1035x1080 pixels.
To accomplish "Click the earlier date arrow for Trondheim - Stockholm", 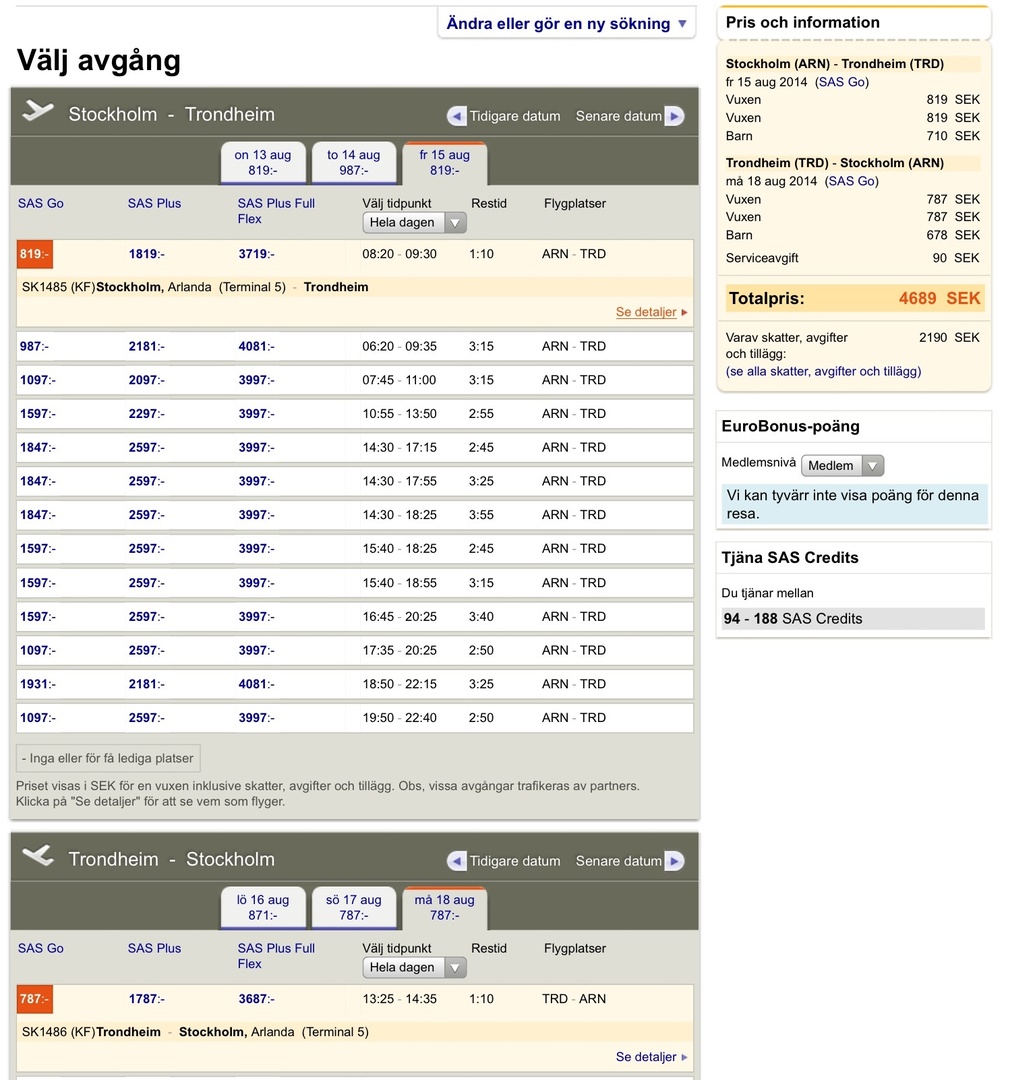I will (457, 861).
